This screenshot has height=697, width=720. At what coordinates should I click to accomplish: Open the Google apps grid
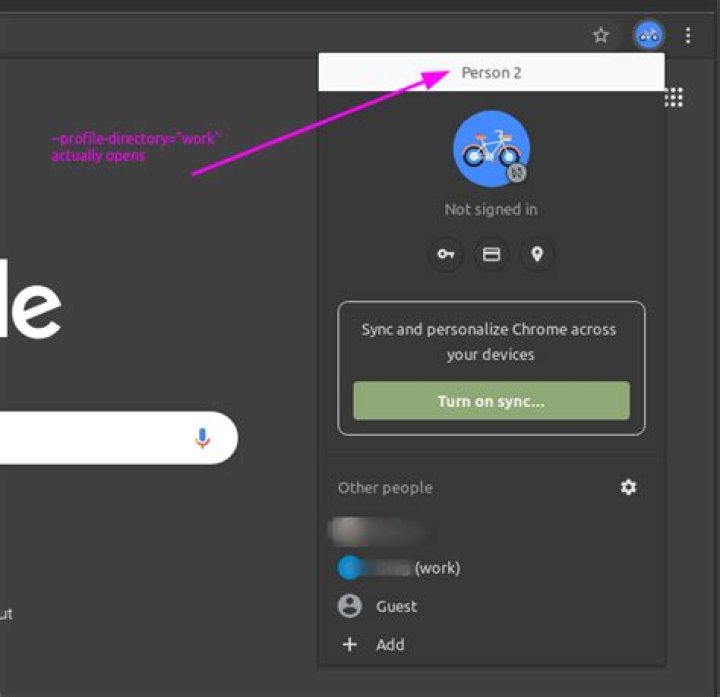click(x=674, y=97)
